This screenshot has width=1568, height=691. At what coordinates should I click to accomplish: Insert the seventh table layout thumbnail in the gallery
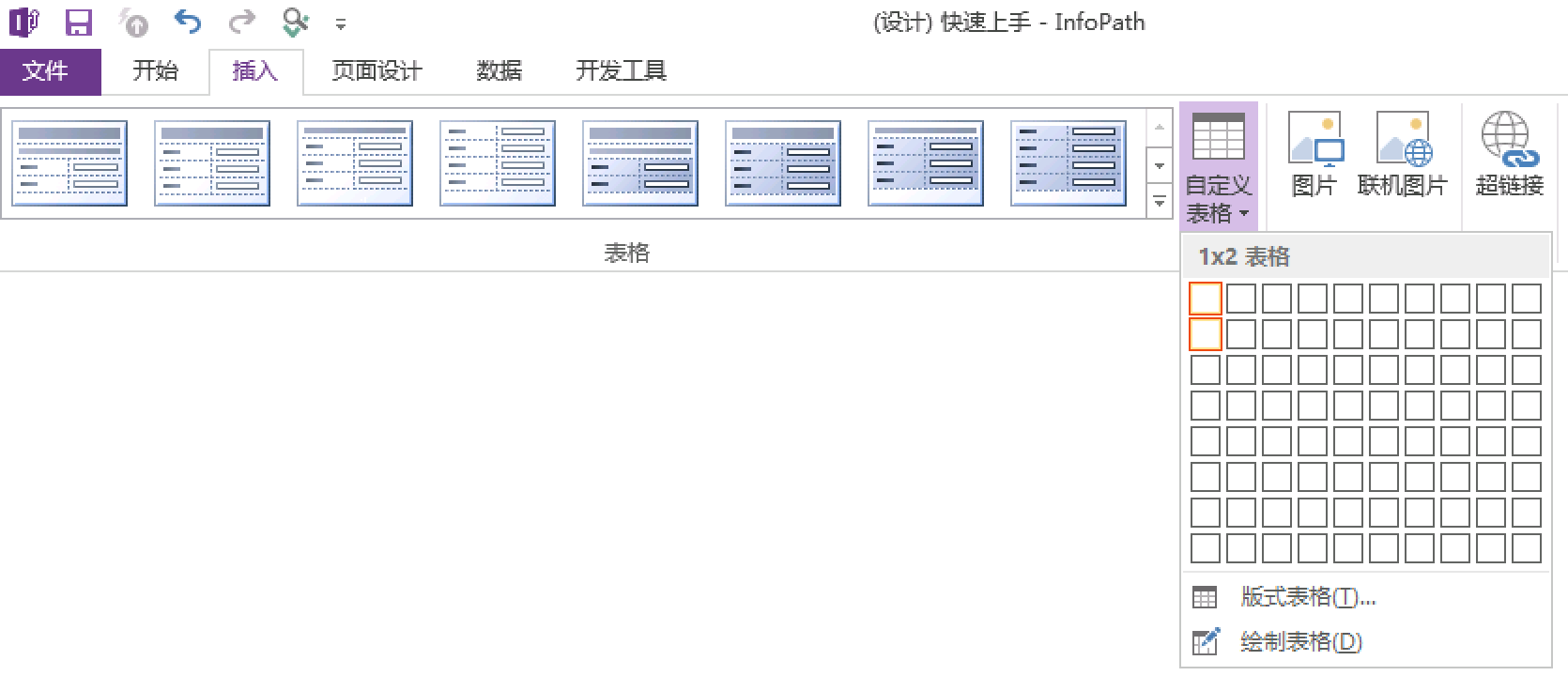[x=926, y=163]
